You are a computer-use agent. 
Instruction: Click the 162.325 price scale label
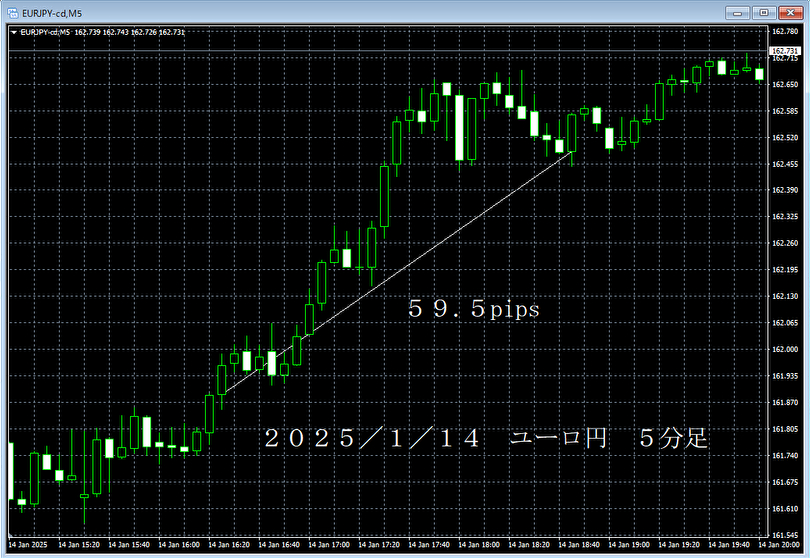(785, 216)
